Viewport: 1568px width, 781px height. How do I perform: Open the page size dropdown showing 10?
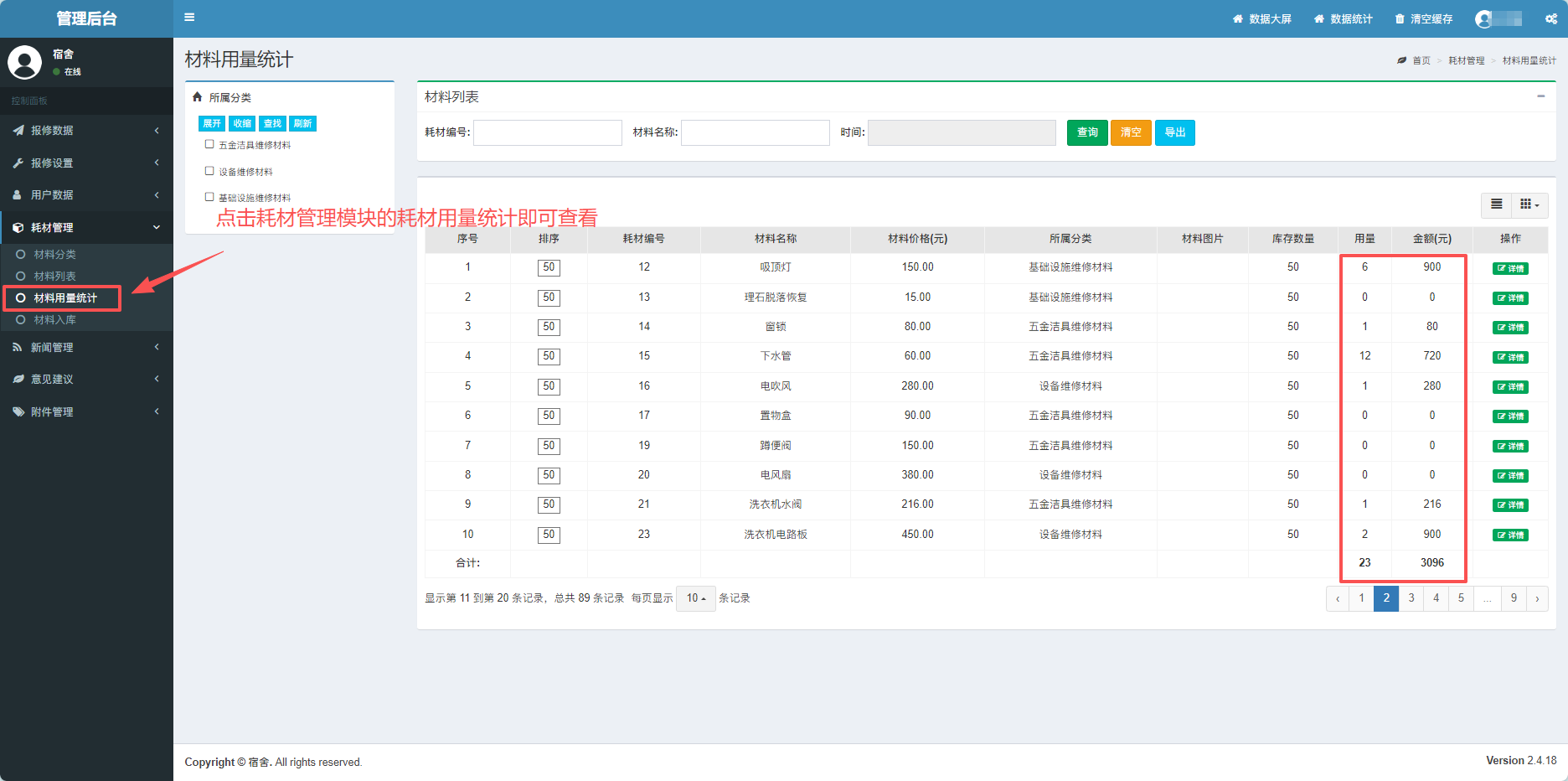695,598
